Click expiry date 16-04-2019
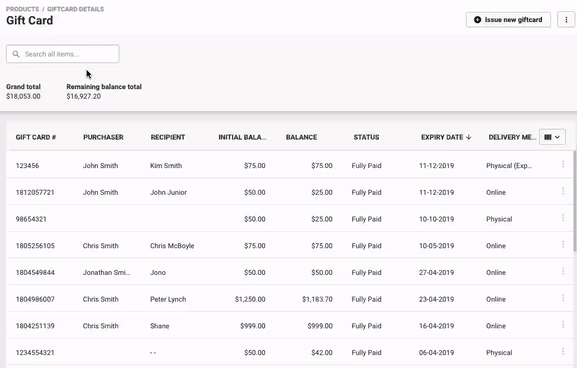Image resolution: width=577 pixels, height=368 pixels. pyautogui.click(x=436, y=326)
